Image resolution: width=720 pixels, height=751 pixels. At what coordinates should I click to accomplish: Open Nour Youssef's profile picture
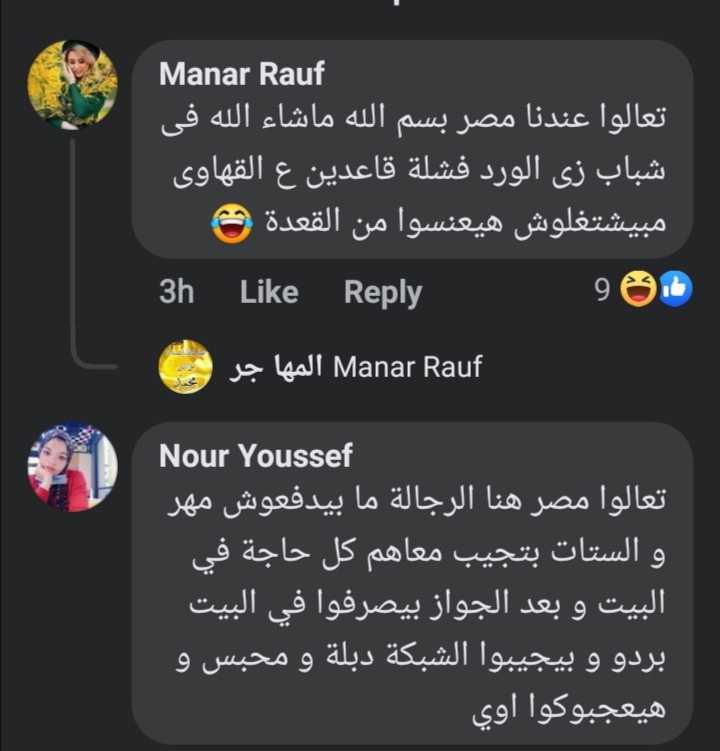click(72, 467)
